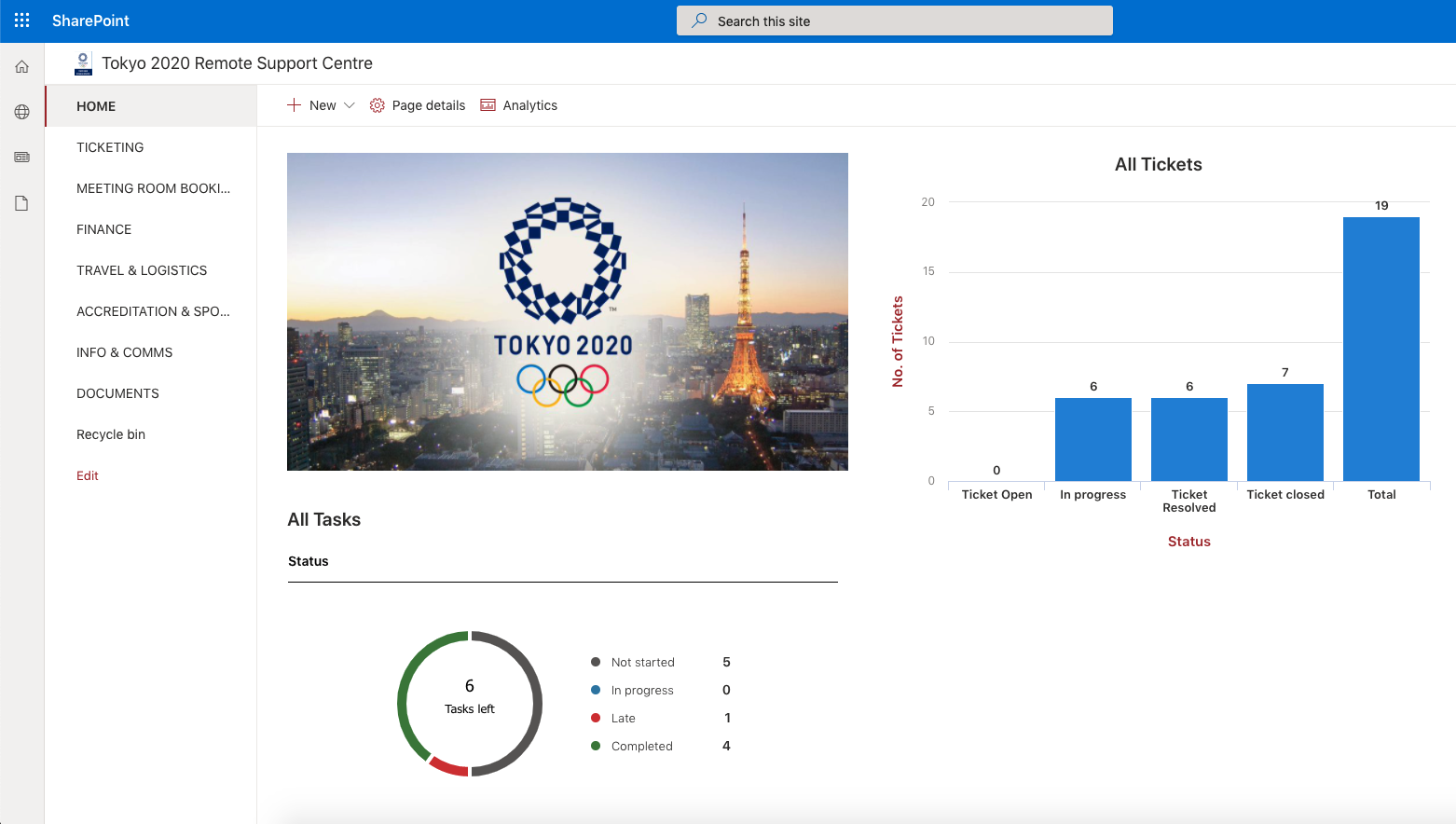Click in the Search this site box
Screen dimensions: 1456x824
[895, 21]
